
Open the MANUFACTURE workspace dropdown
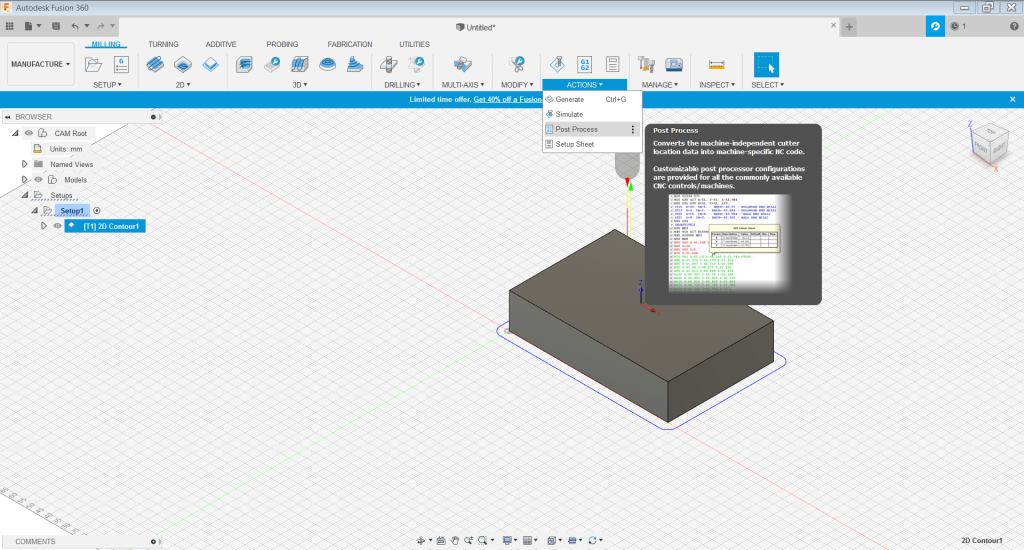pyautogui.click(x=40, y=65)
